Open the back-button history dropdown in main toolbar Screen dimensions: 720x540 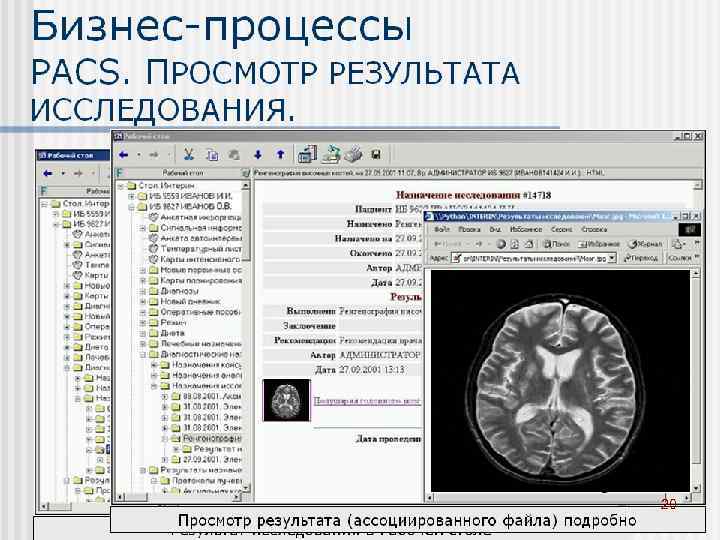click(x=138, y=155)
